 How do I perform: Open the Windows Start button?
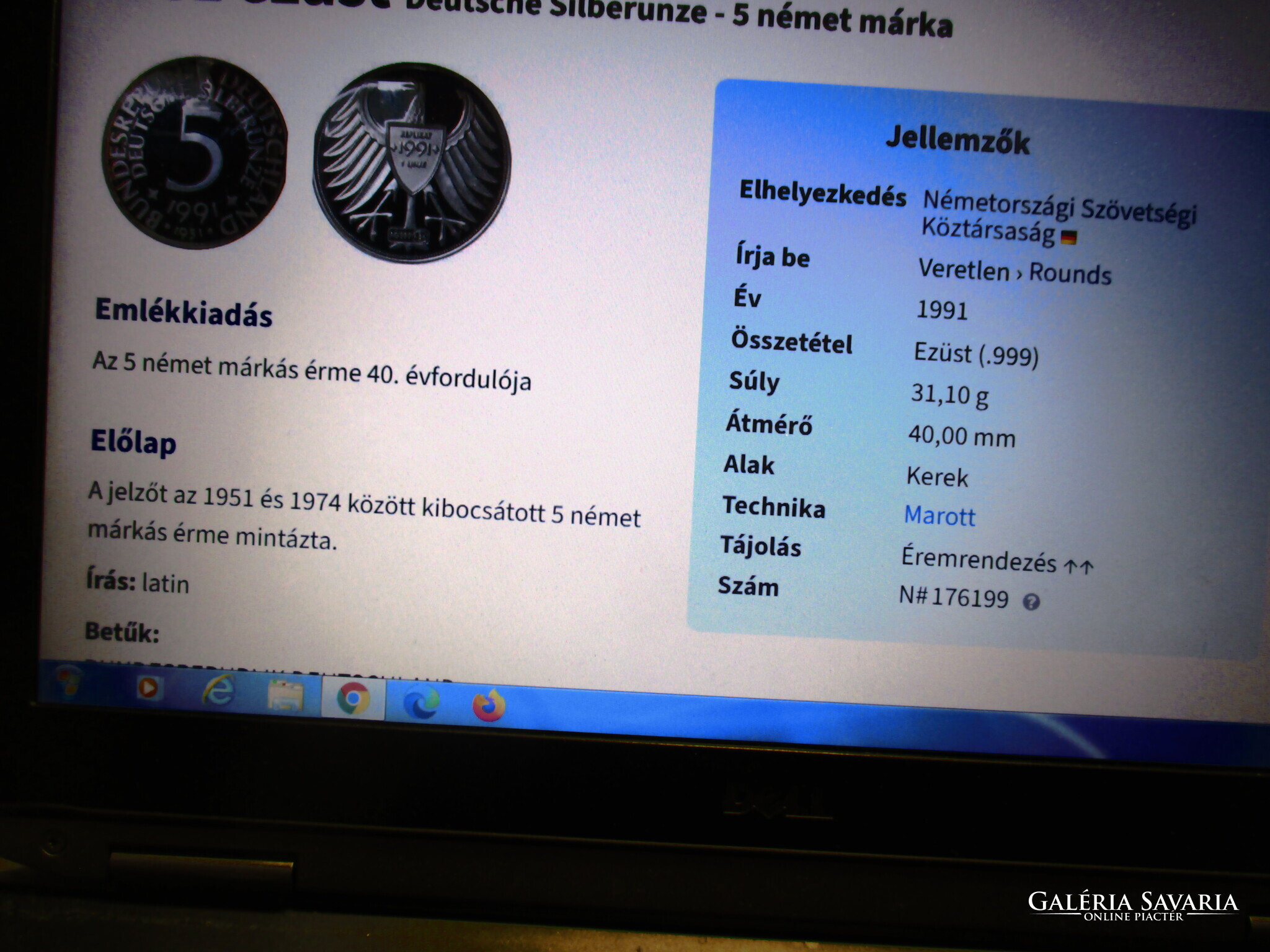coord(67,681)
